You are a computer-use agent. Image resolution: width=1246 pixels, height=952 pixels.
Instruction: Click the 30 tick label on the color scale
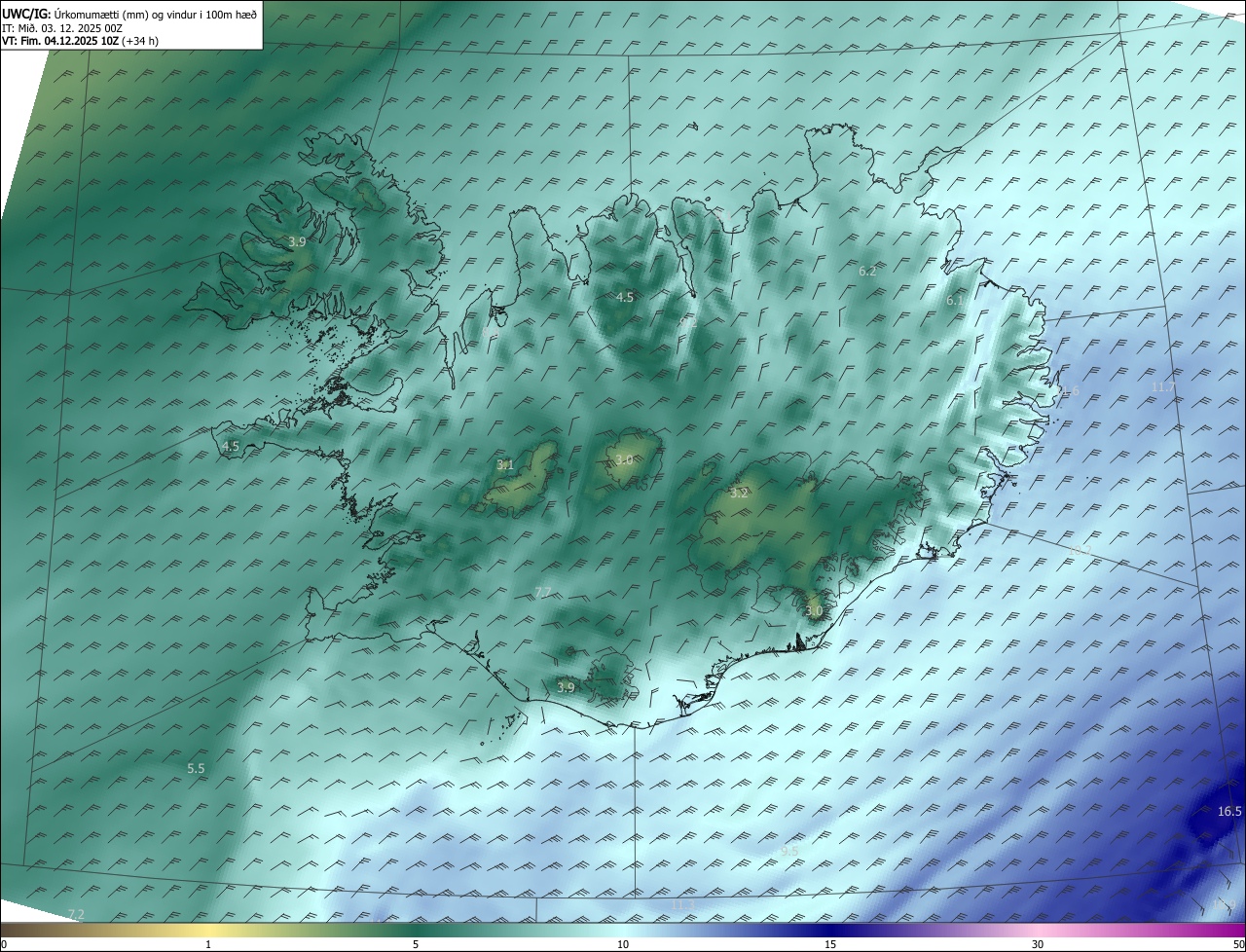click(1038, 944)
